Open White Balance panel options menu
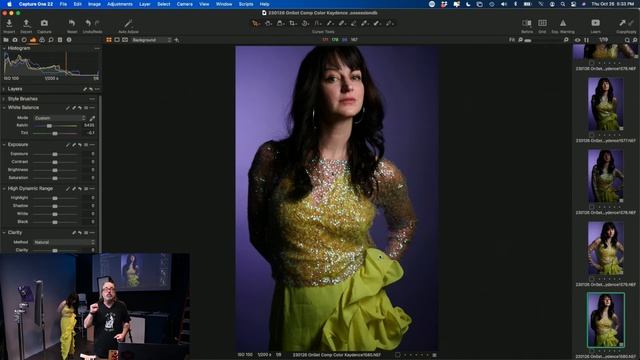The width and height of the screenshot is (640, 360). coord(92,108)
